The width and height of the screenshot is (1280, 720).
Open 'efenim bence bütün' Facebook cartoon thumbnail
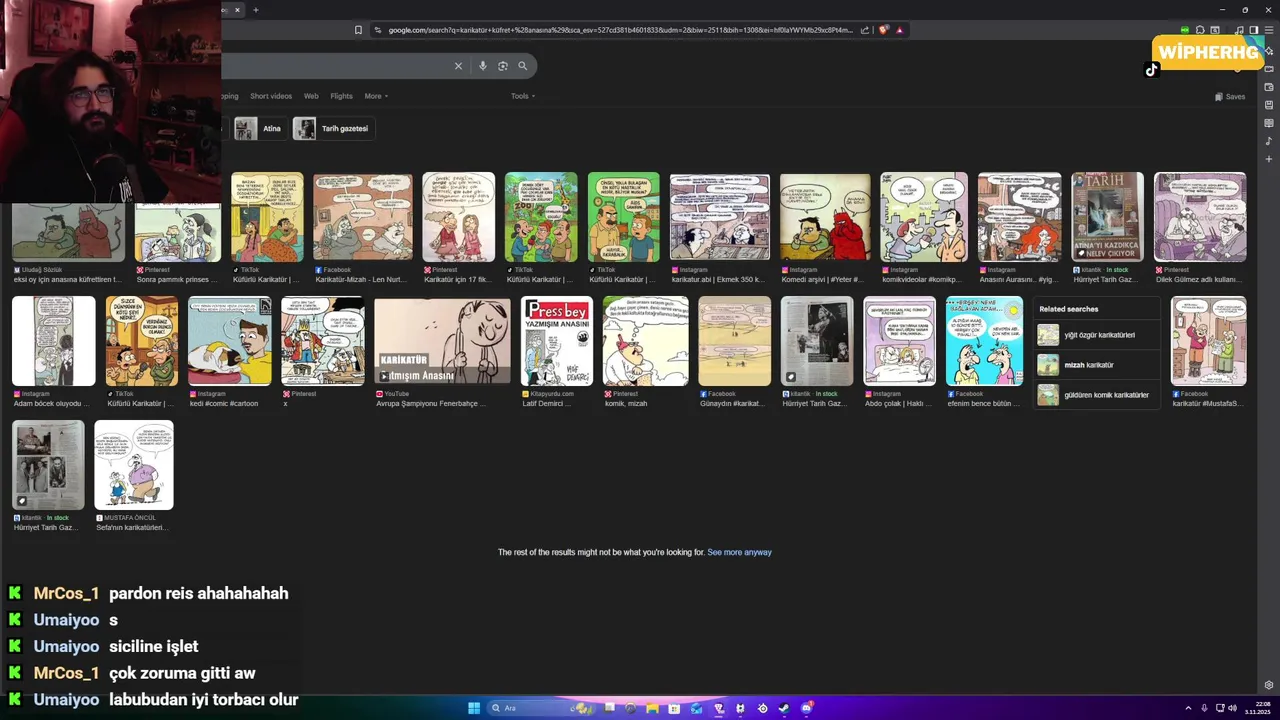click(x=985, y=341)
